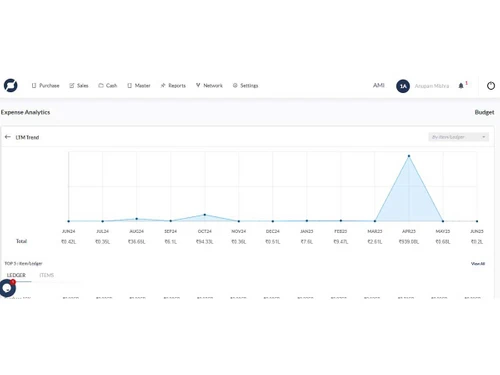Click the OCT24 total value ₹94.33L
The image size is (500, 375).
204,242
